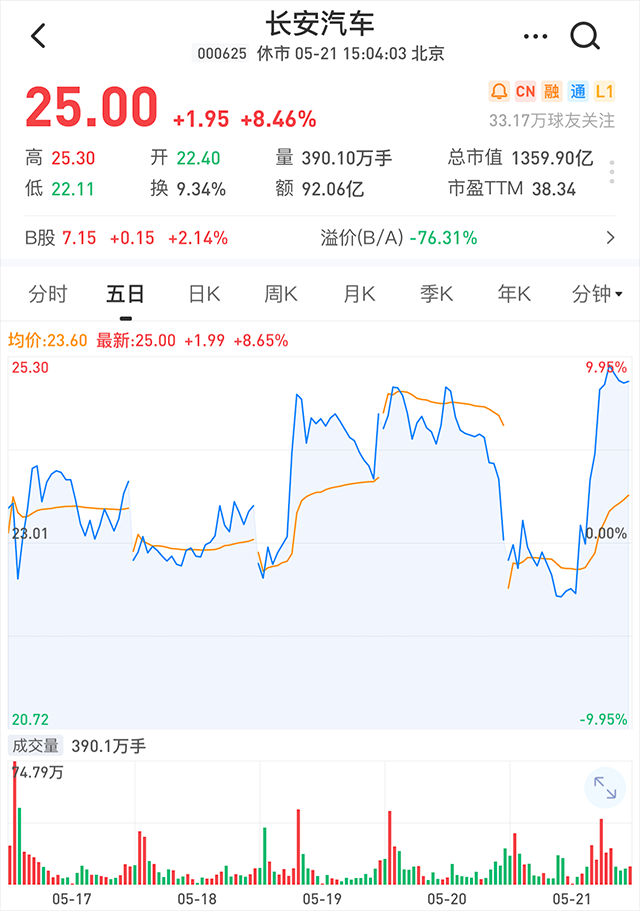Tap the 通 stock connect badge
This screenshot has width=640, height=911.
[x=578, y=91]
